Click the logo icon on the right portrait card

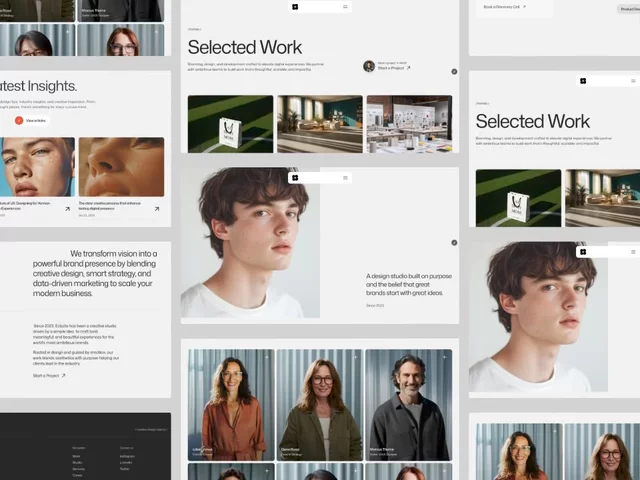(583, 252)
